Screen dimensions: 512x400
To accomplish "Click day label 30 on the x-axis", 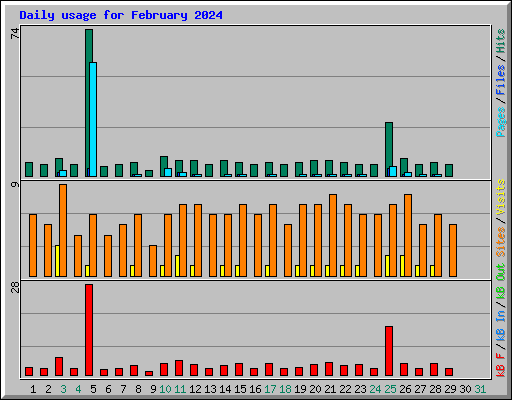I will pos(465,389).
